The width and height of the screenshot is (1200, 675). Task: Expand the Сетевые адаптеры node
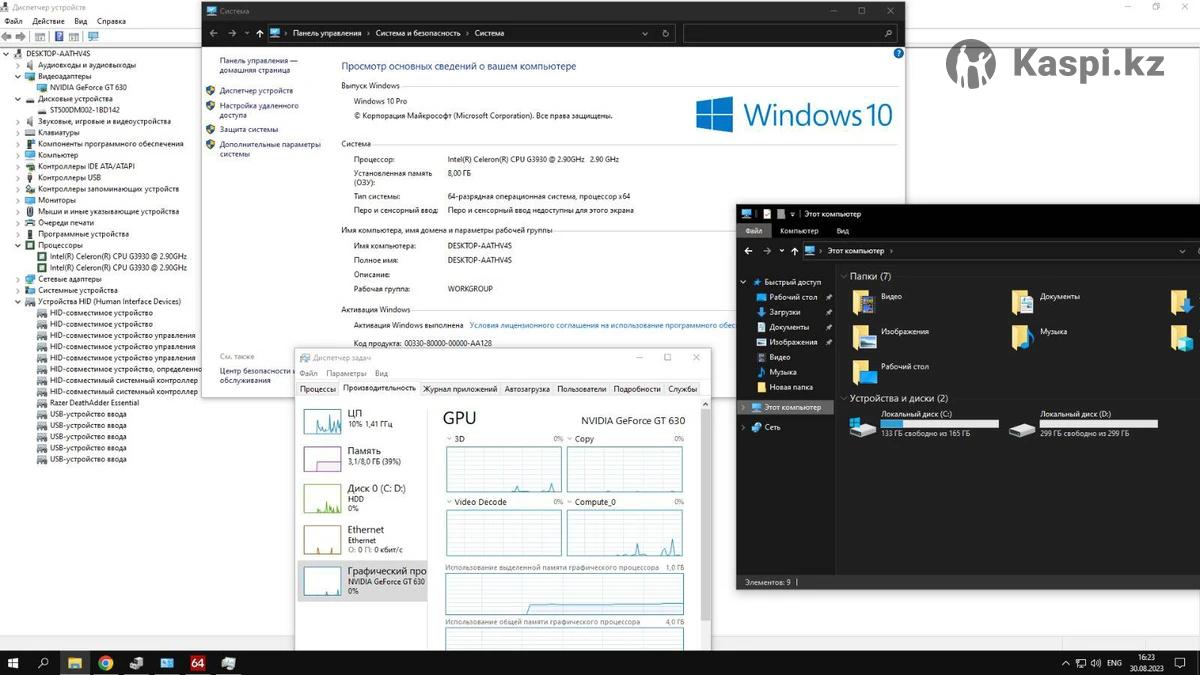18,279
